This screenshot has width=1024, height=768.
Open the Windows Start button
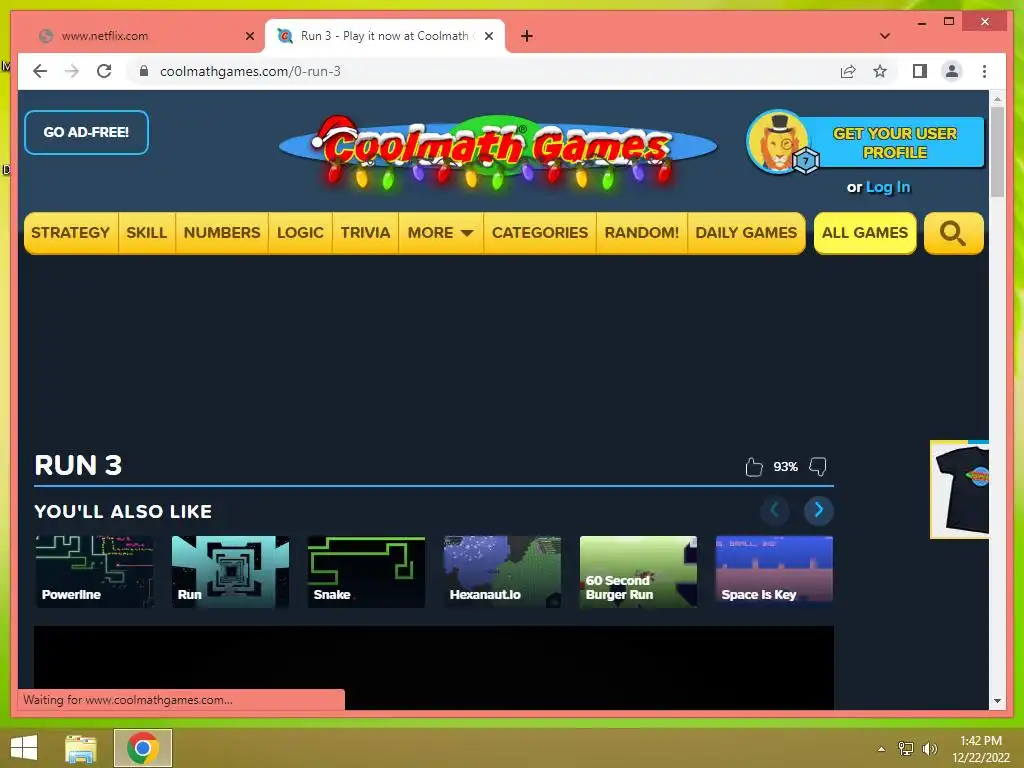pos(24,748)
